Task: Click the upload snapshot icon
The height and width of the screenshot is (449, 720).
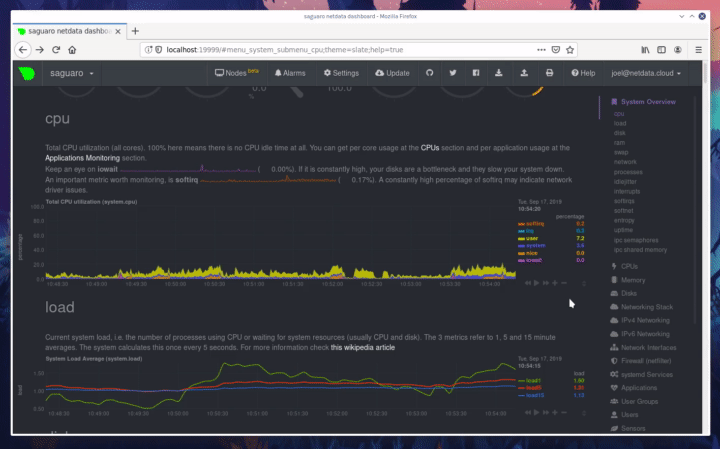Action: coord(524,73)
